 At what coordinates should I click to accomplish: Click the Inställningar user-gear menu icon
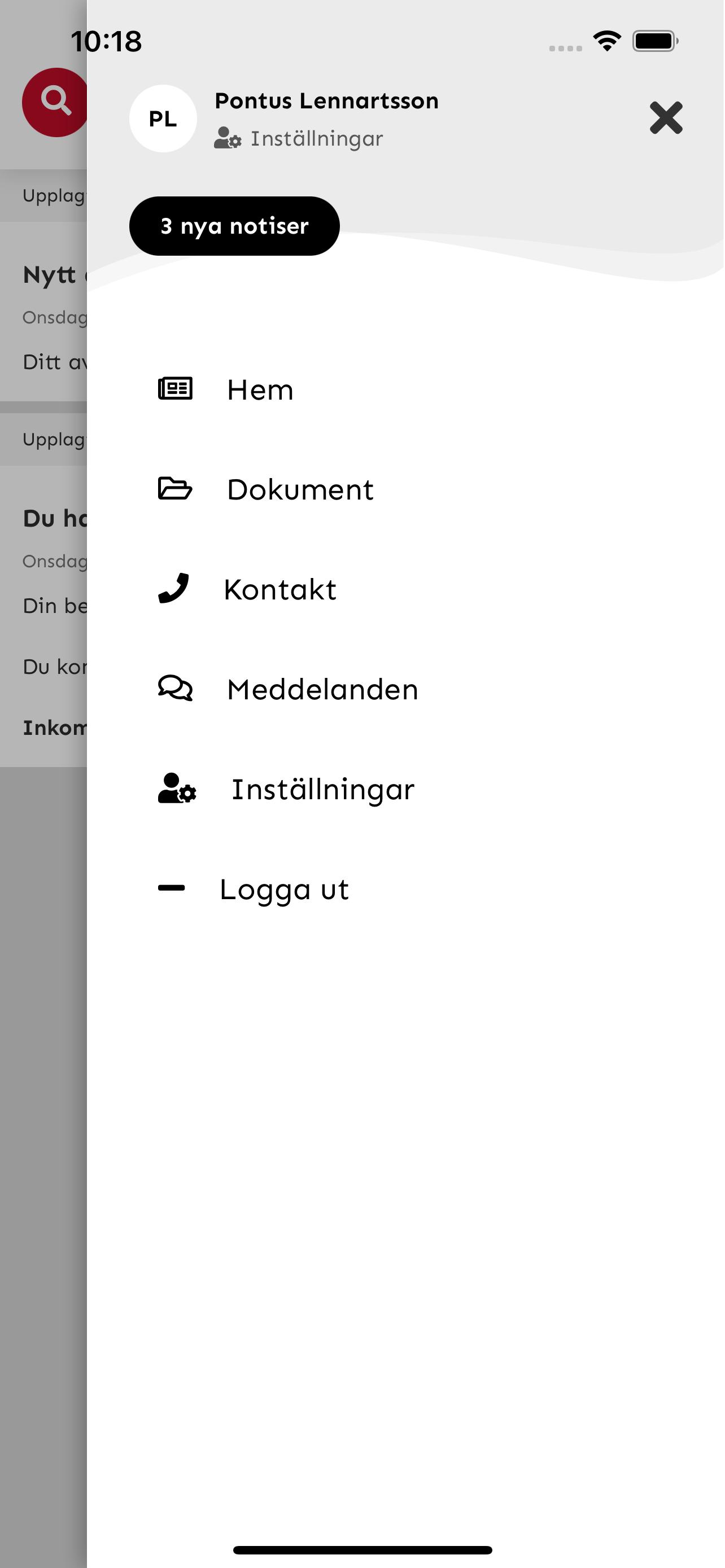pyautogui.click(x=177, y=789)
